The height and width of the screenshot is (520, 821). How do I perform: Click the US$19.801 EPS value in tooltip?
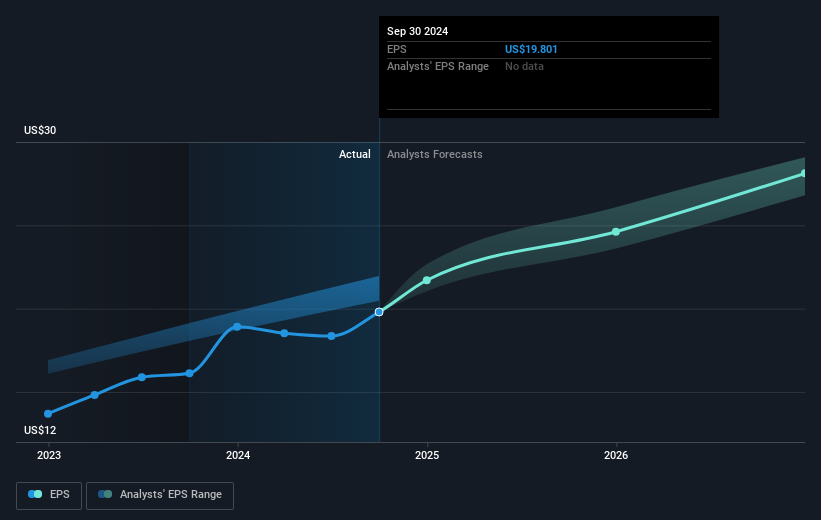531,49
